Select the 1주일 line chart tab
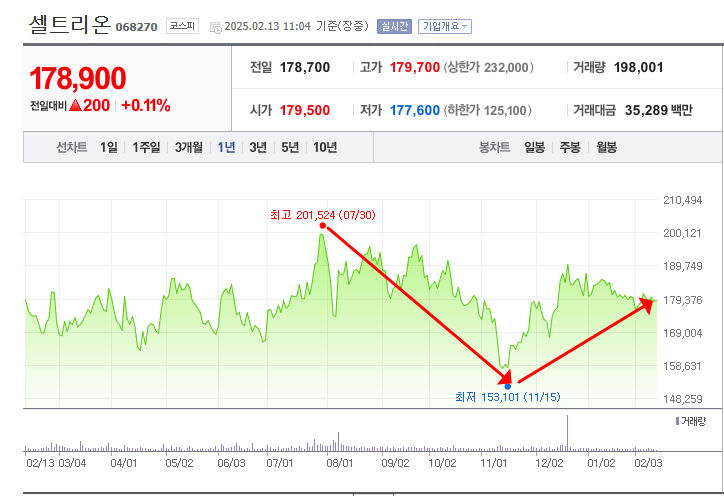Viewport: 724px width, 496px height. point(146,147)
